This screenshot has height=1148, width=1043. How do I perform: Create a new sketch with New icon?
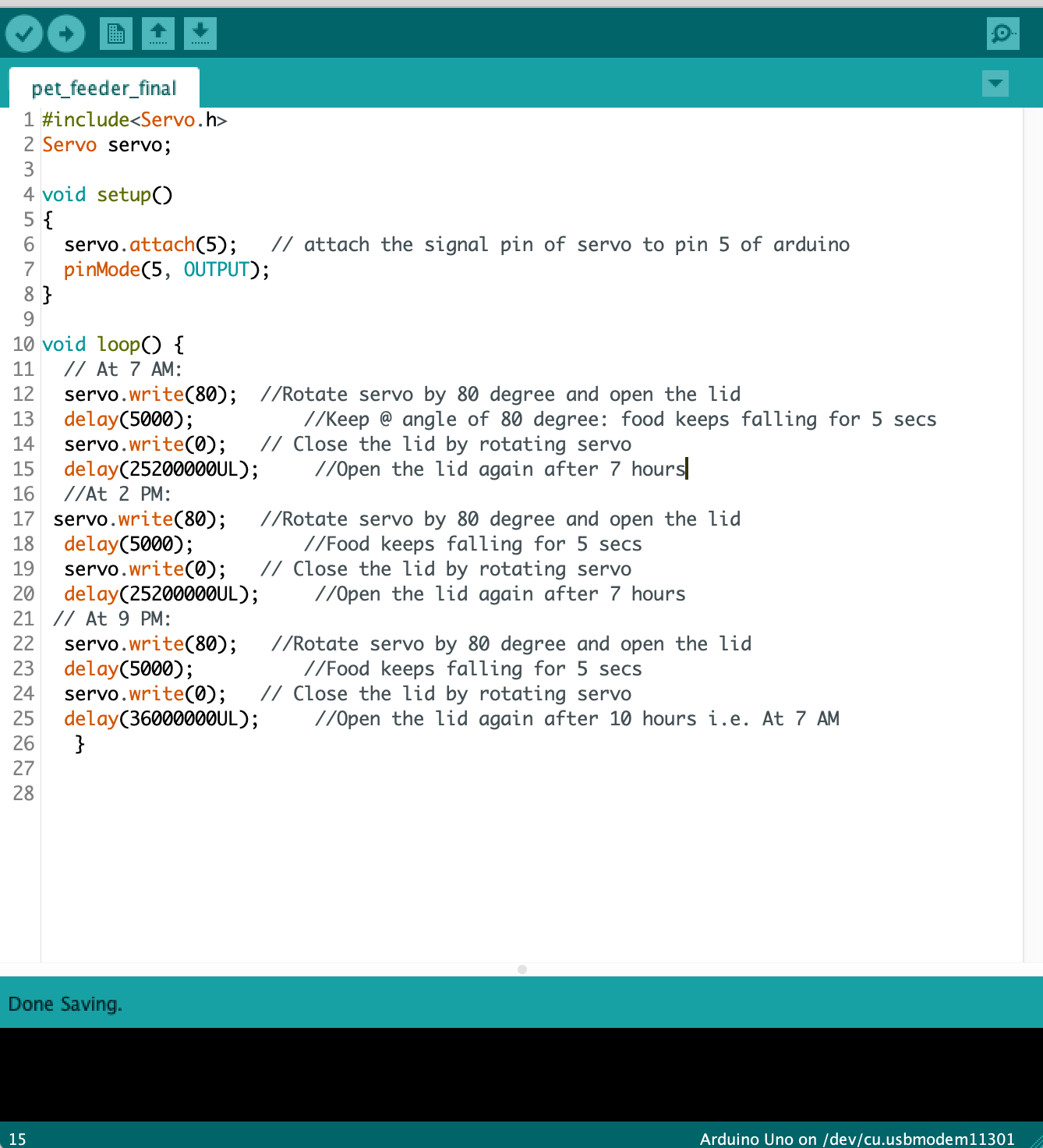click(x=116, y=34)
